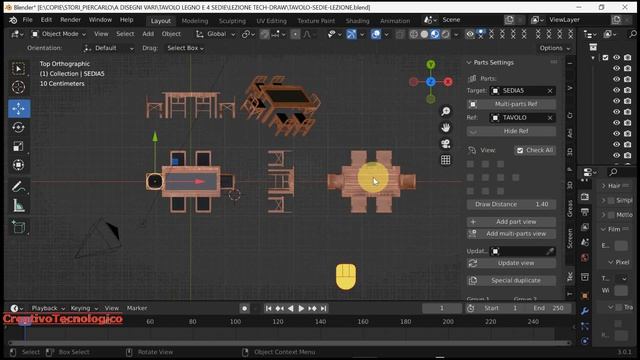Click the red X axis gizmo ball
The height and width of the screenshot is (360, 640).
pos(448,82)
